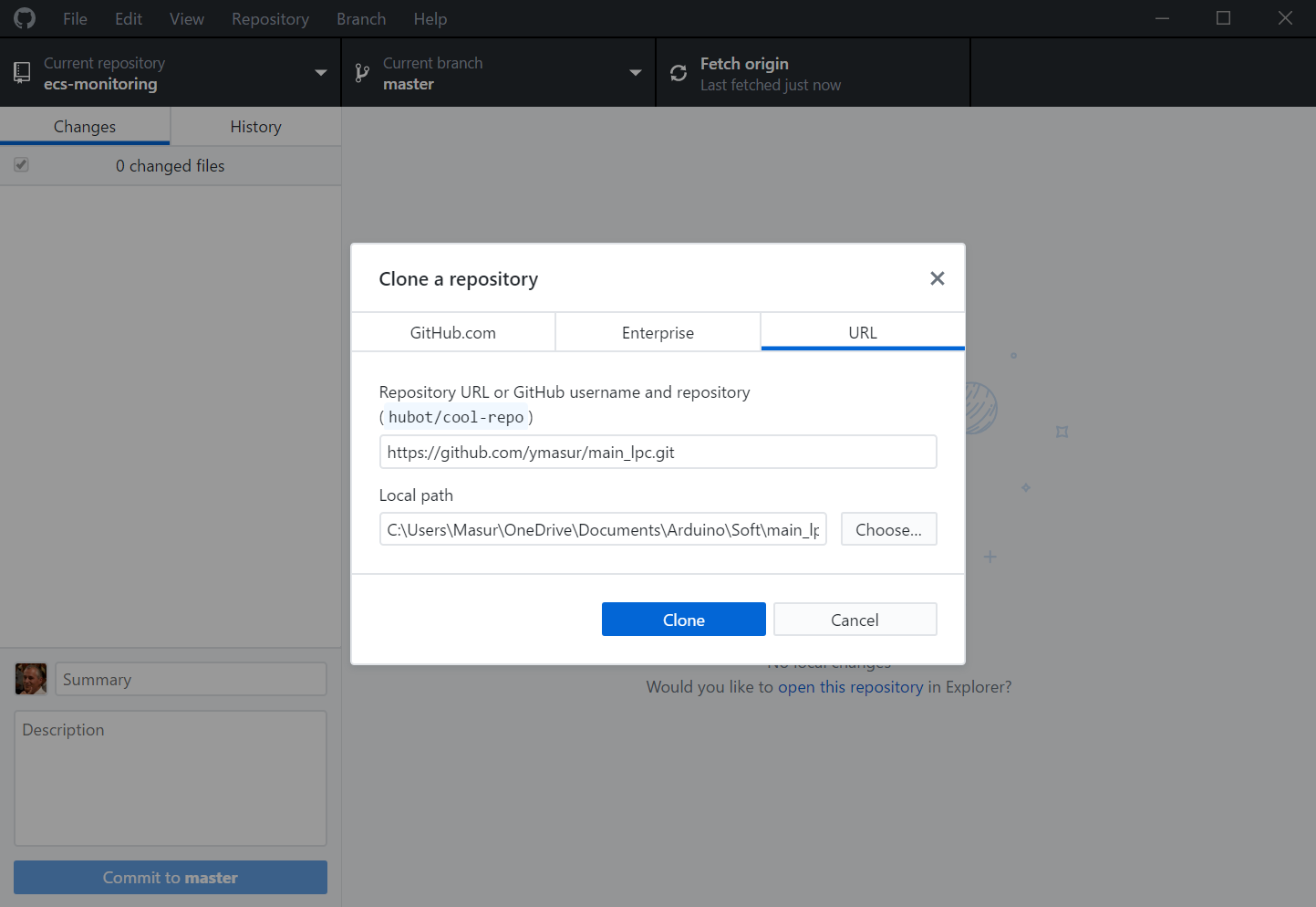Click Choose... to pick local path
The width and height of the screenshot is (1316, 907).
[x=889, y=529]
